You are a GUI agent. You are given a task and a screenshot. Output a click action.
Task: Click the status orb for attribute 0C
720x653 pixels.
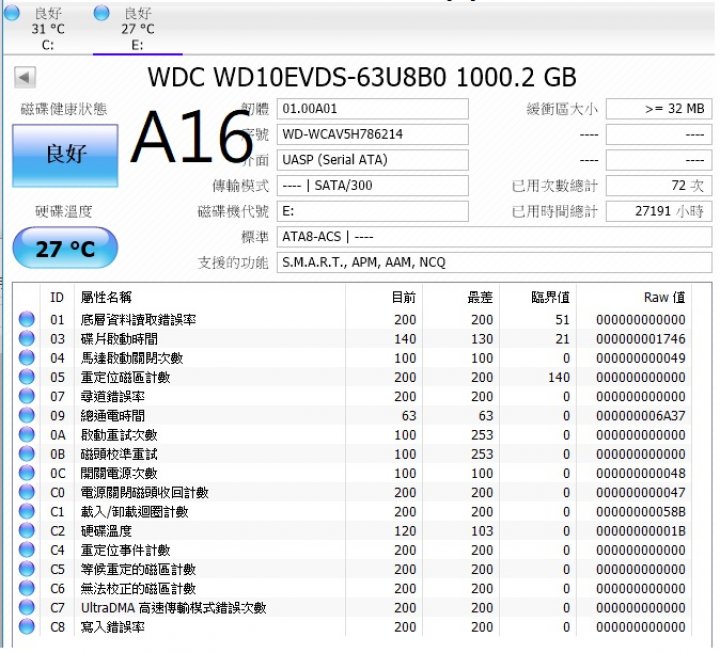27,473
